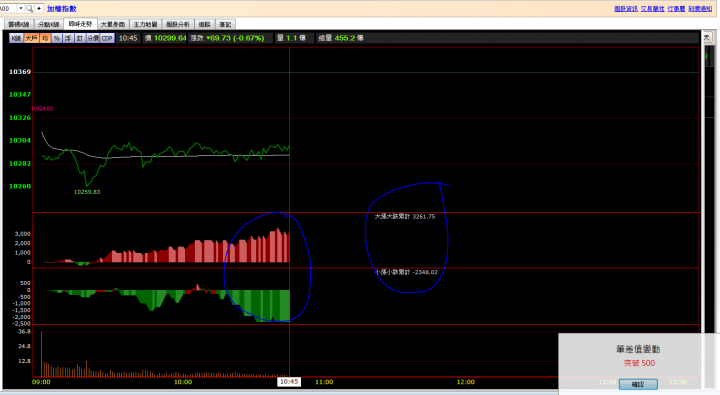720x395 pixels.
Task: Click the last top-right link, ending 通知
Action: pos(700,9)
